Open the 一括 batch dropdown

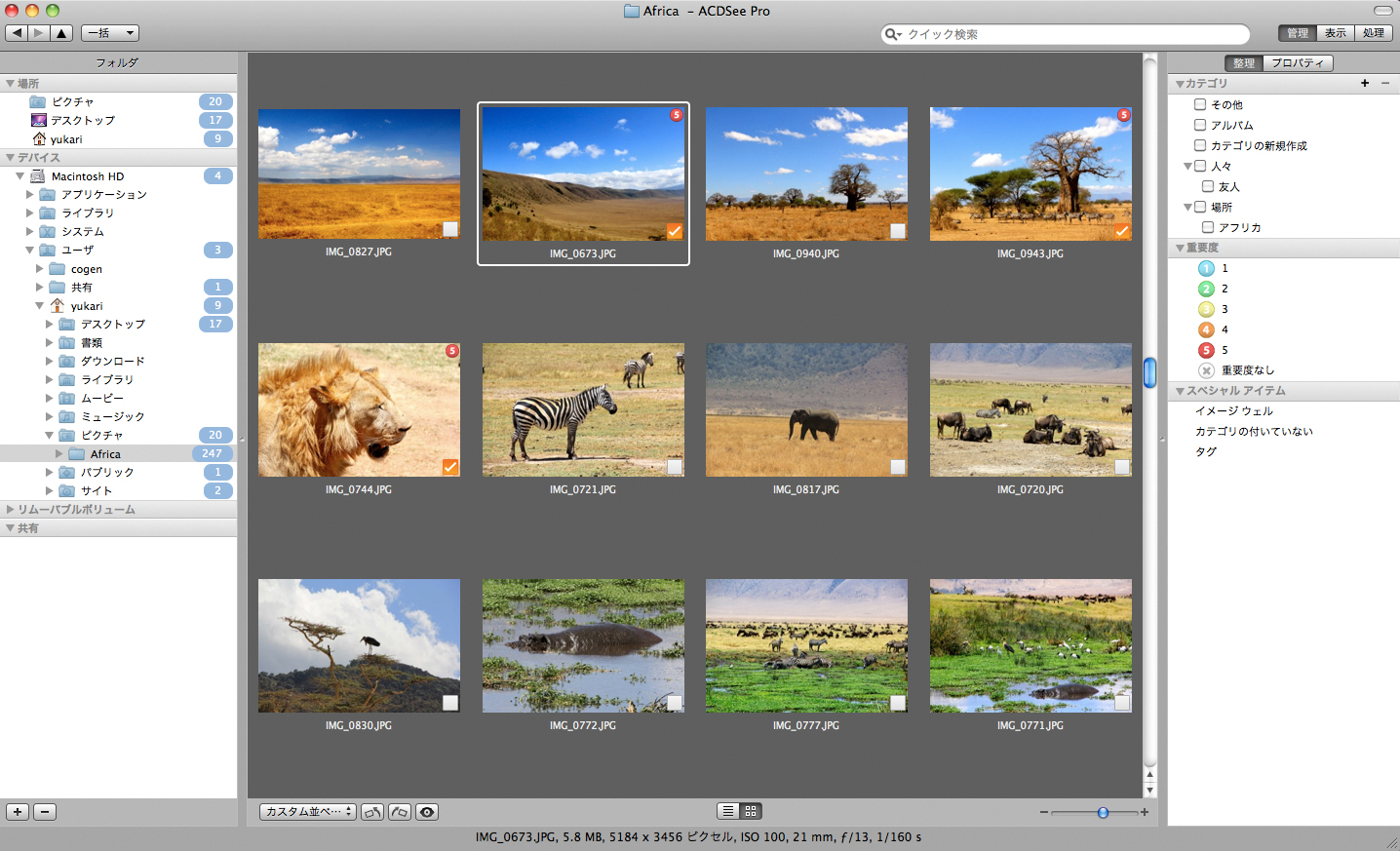tap(110, 33)
